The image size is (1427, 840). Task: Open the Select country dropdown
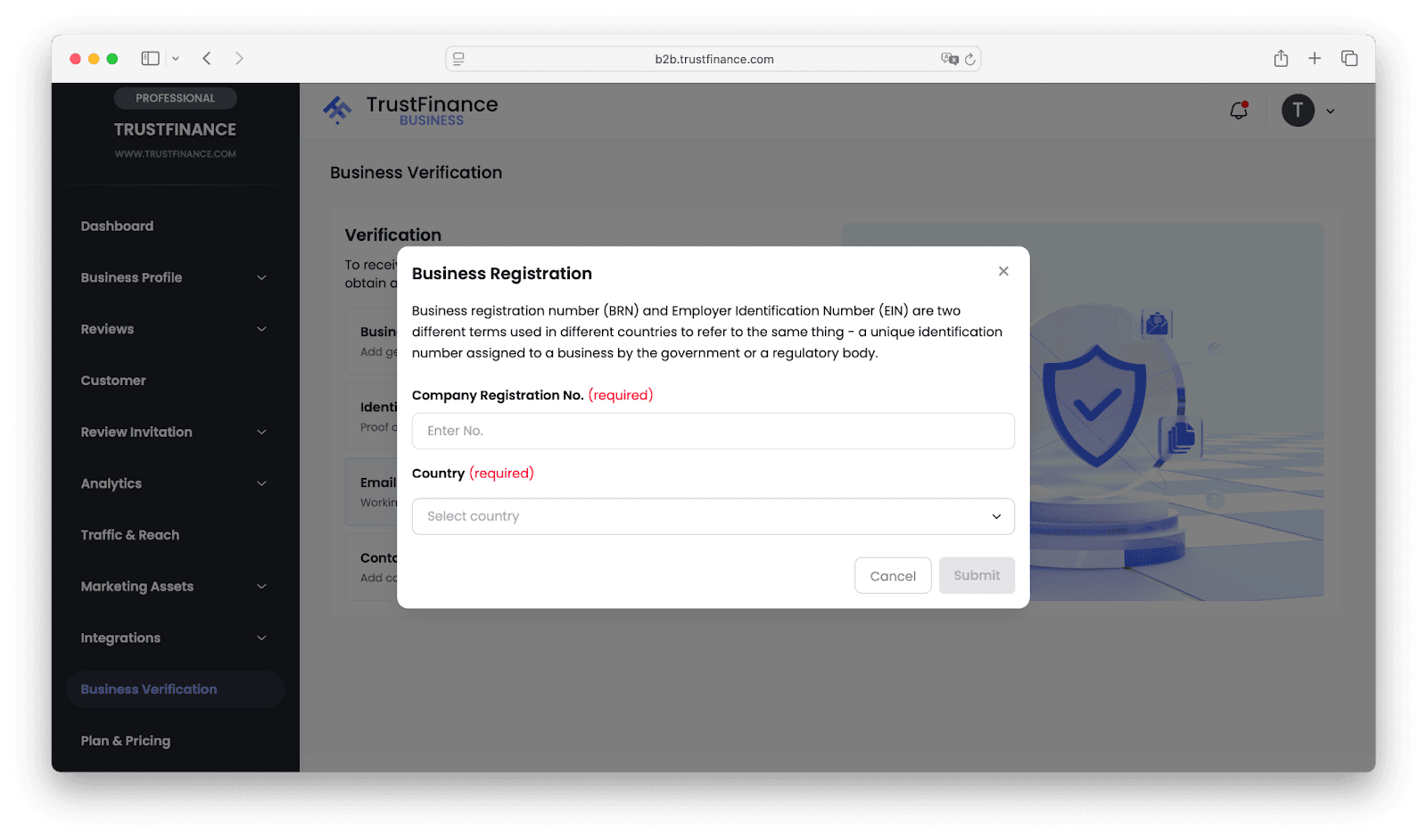(x=713, y=516)
